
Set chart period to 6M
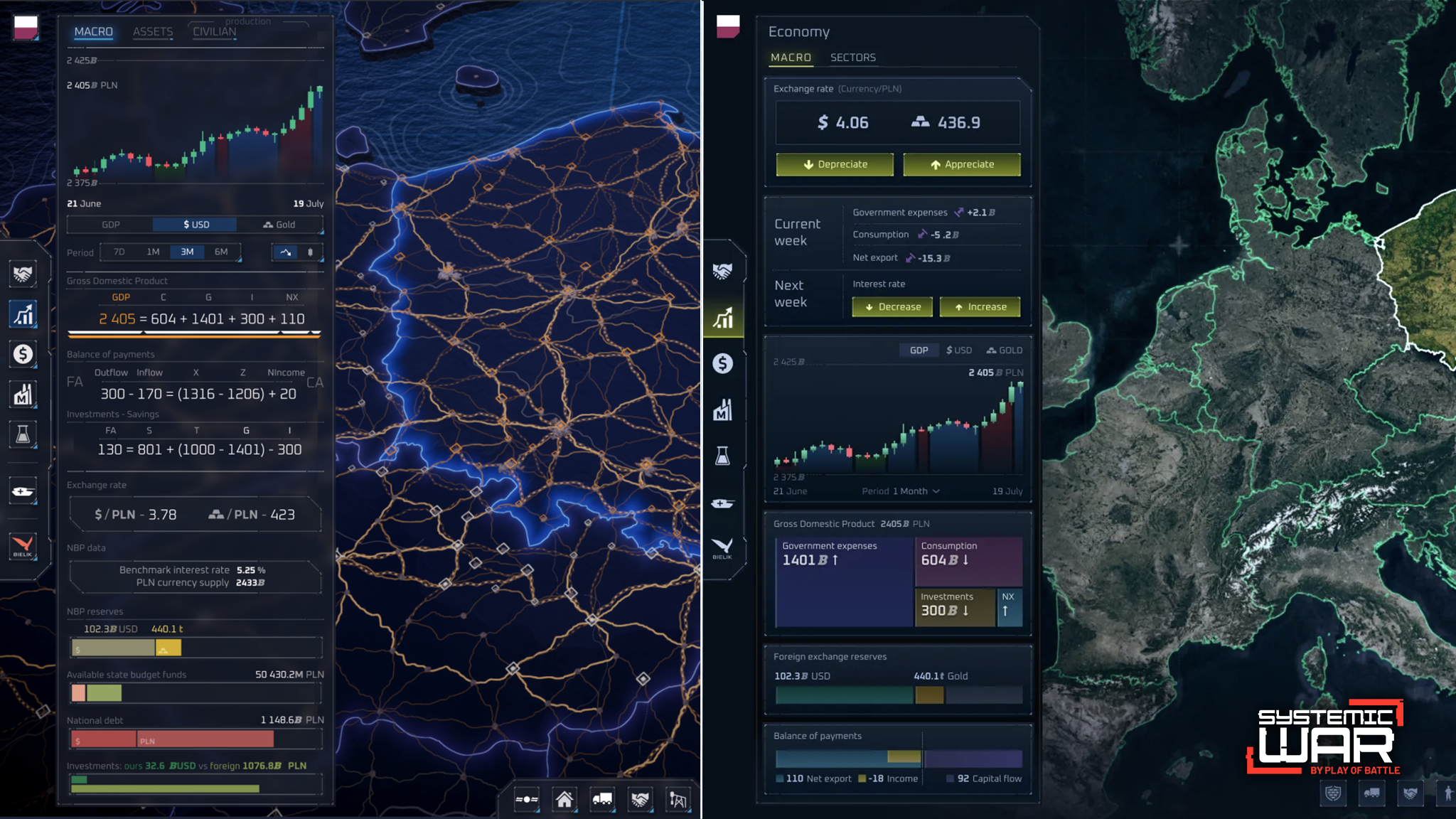221,252
